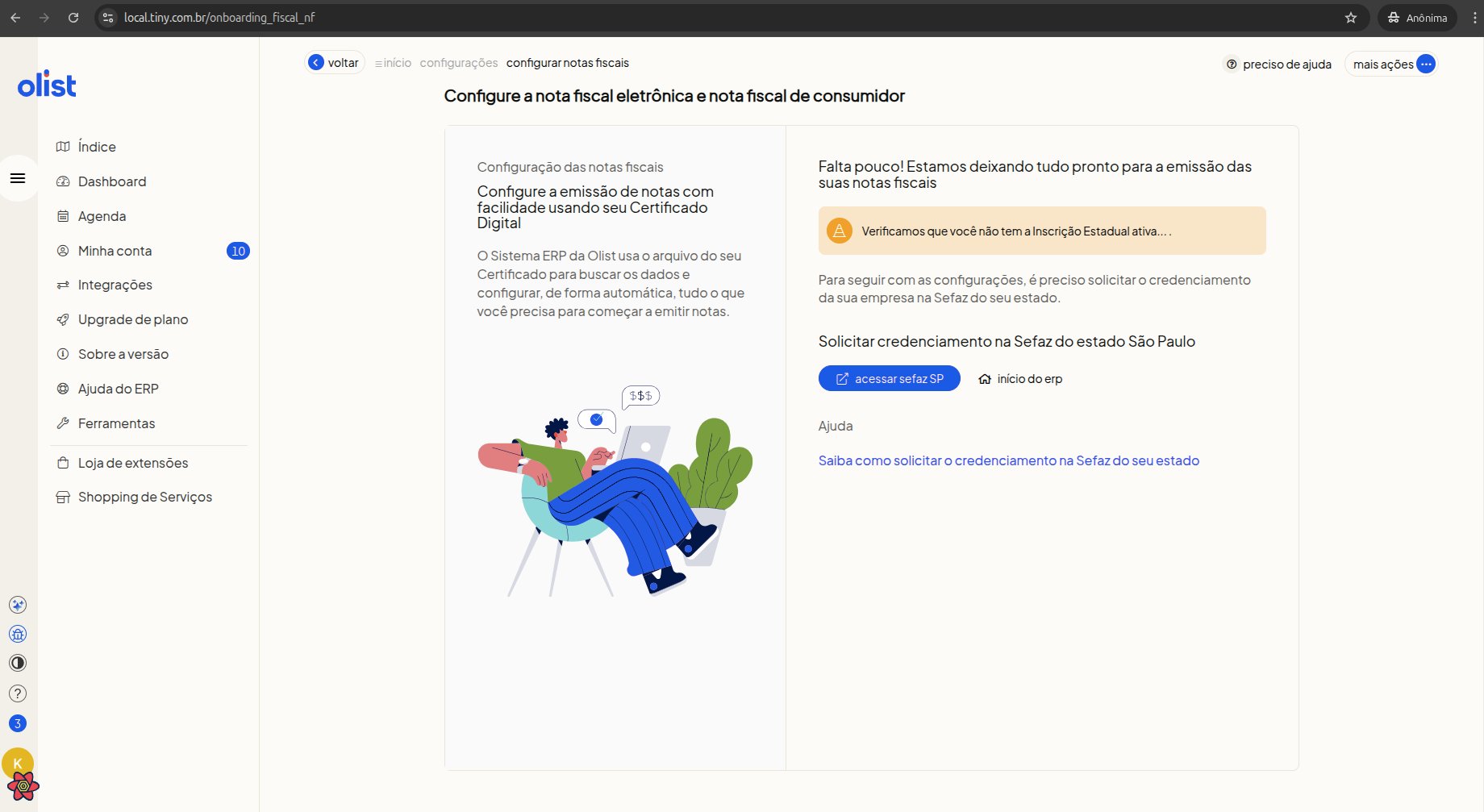
Task: Open the Saiba como solicitar o credenciamento link
Action: [x=1009, y=460]
